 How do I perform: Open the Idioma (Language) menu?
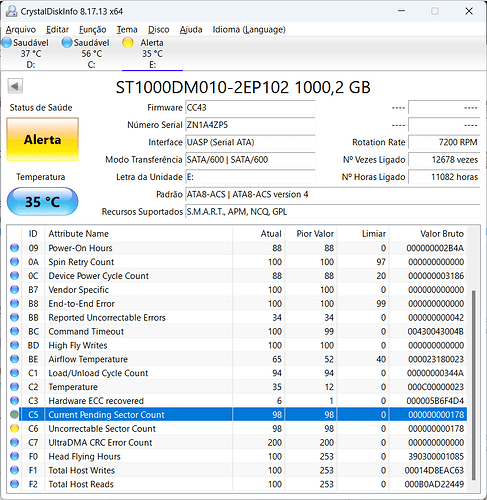coord(249,30)
